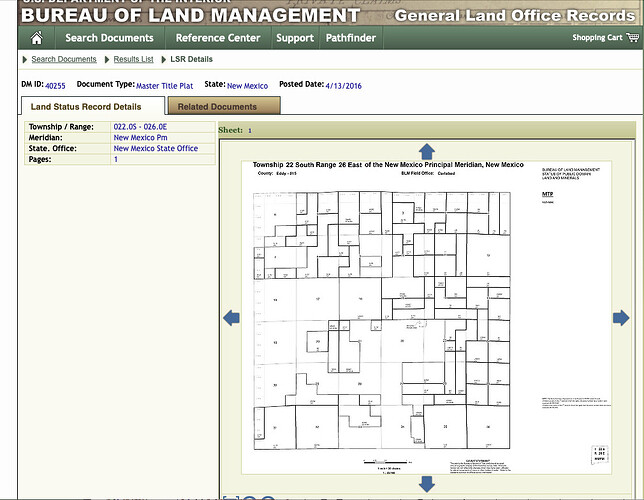Open the Support menu

click(295, 38)
